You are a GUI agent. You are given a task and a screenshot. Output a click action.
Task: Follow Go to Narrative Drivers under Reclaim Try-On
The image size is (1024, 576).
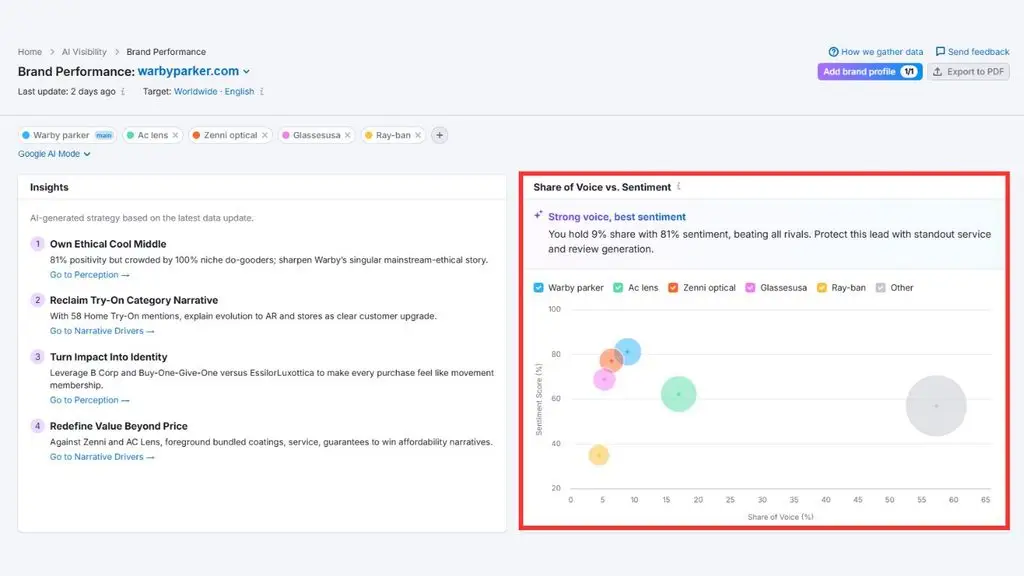tap(102, 331)
